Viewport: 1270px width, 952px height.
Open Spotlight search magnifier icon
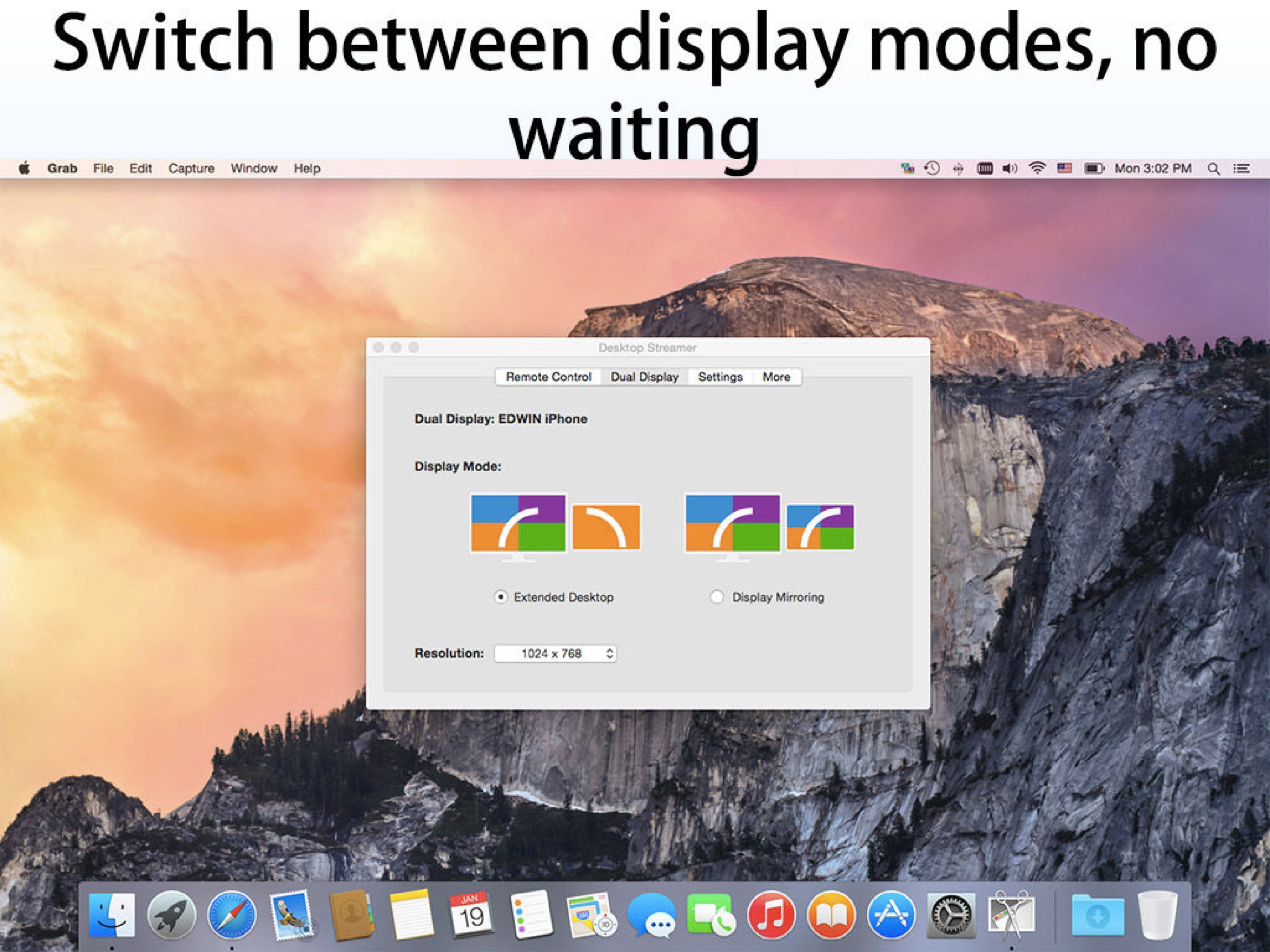(x=1213, y=169)
